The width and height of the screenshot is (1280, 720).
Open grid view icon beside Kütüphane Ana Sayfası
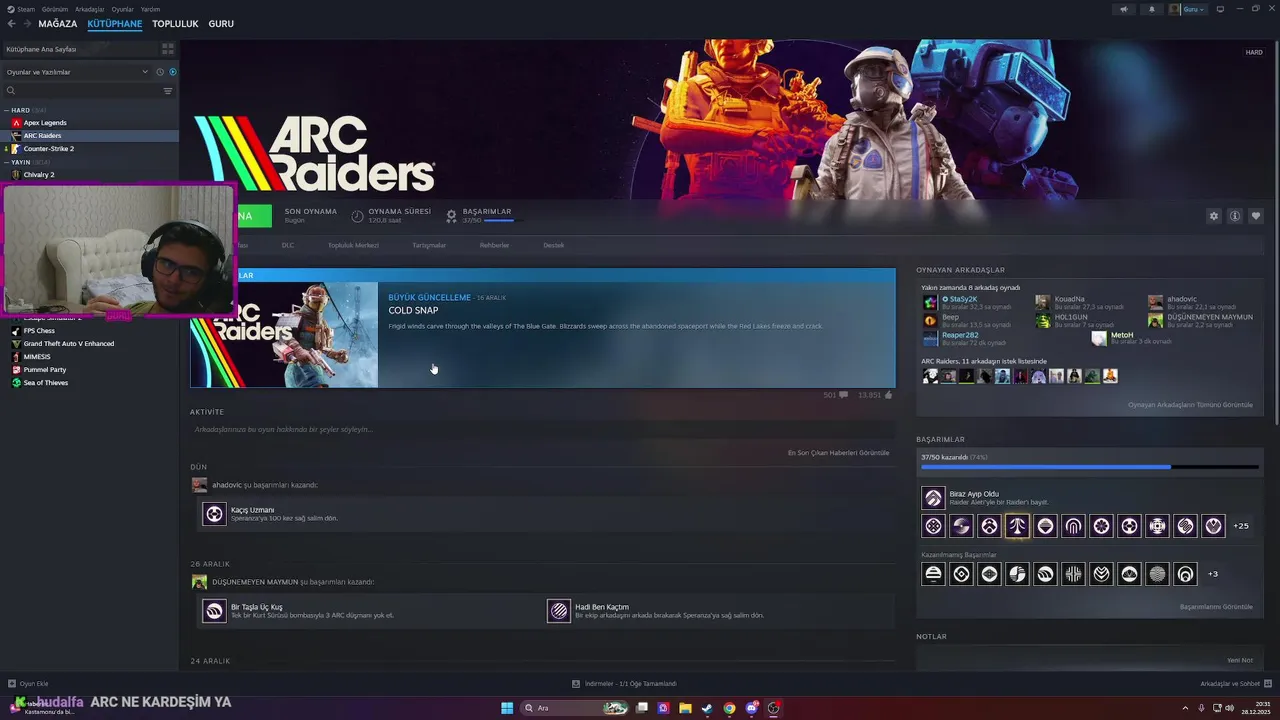(x=168, y=48)
